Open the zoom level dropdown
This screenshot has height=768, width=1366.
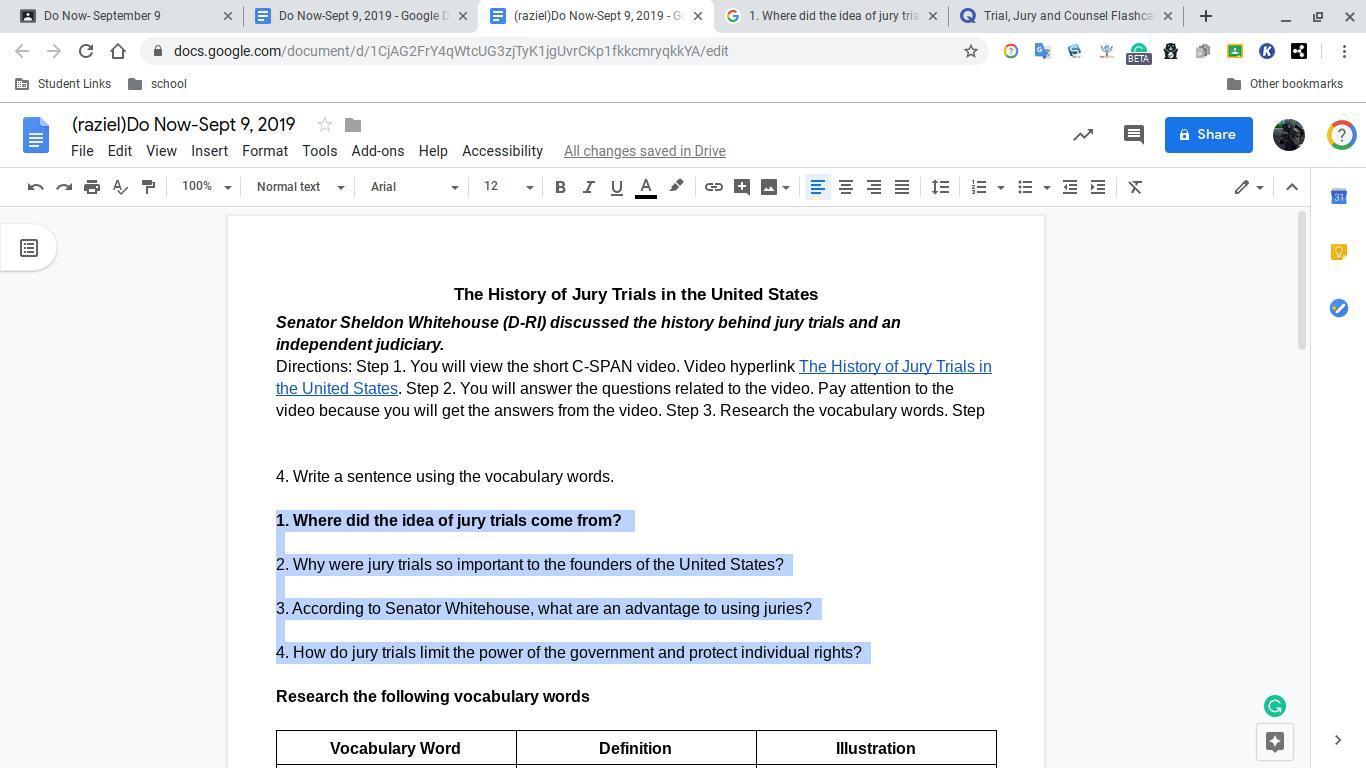(206, 187)
